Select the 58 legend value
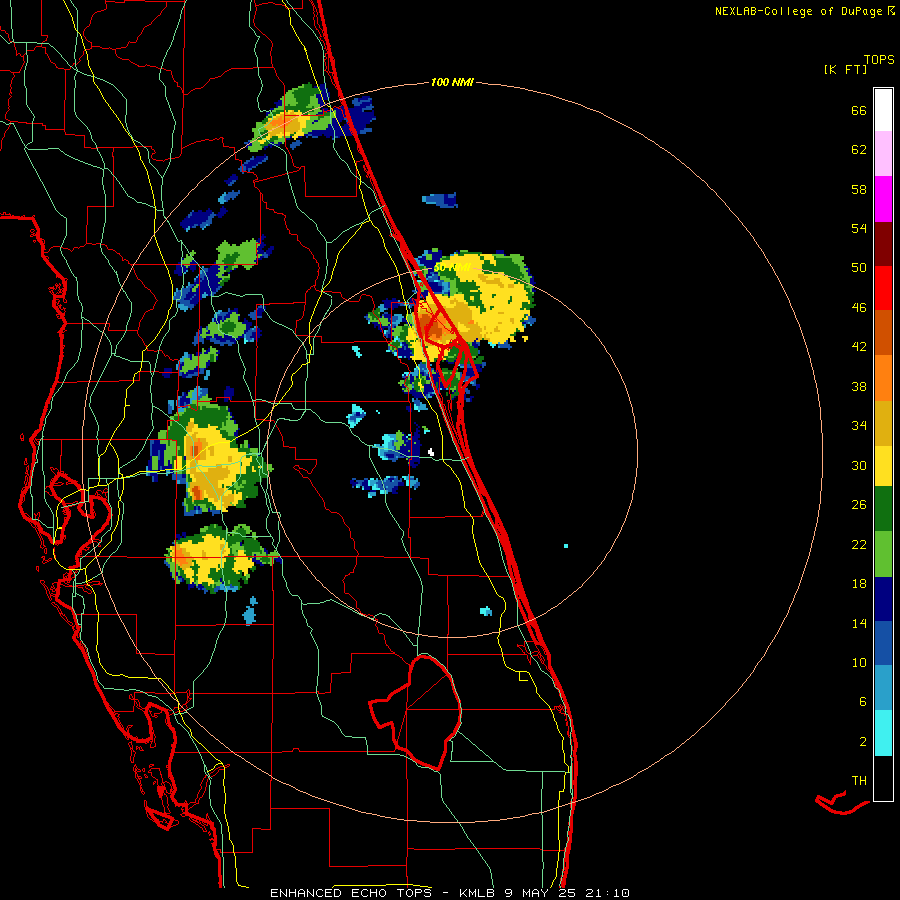900x900 pixels. (859, 189)
